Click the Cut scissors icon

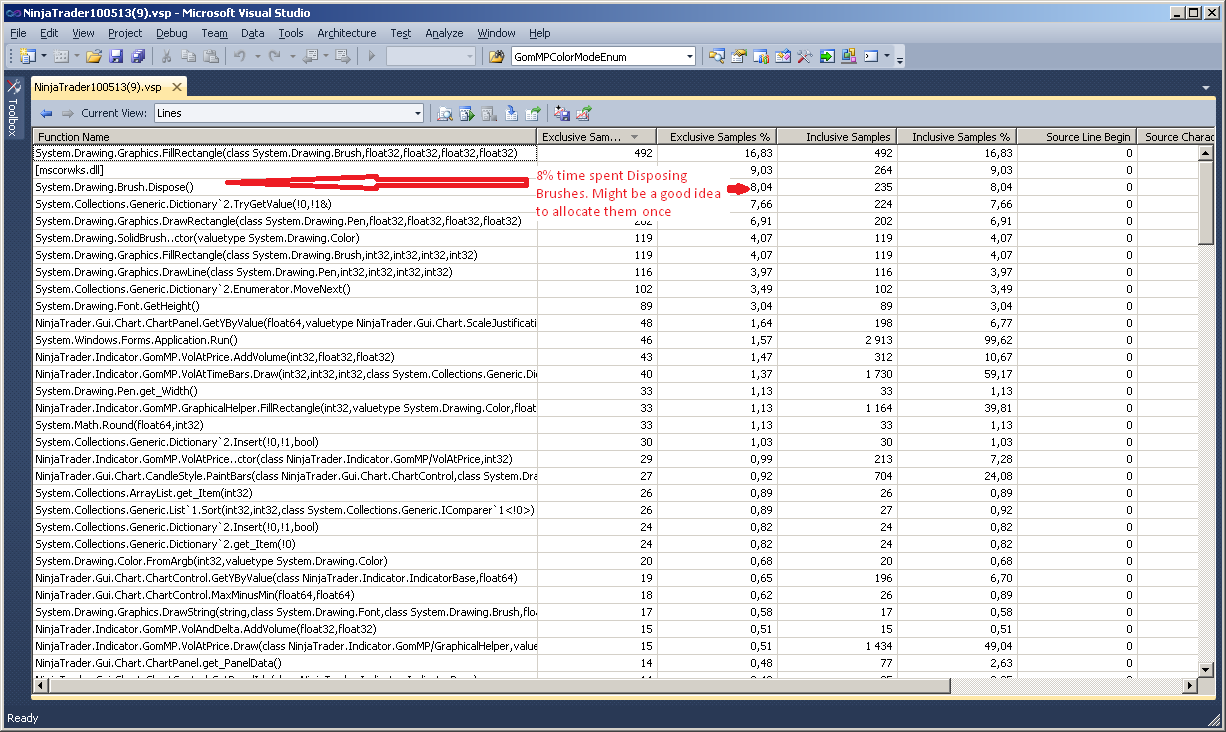[166, 56]
